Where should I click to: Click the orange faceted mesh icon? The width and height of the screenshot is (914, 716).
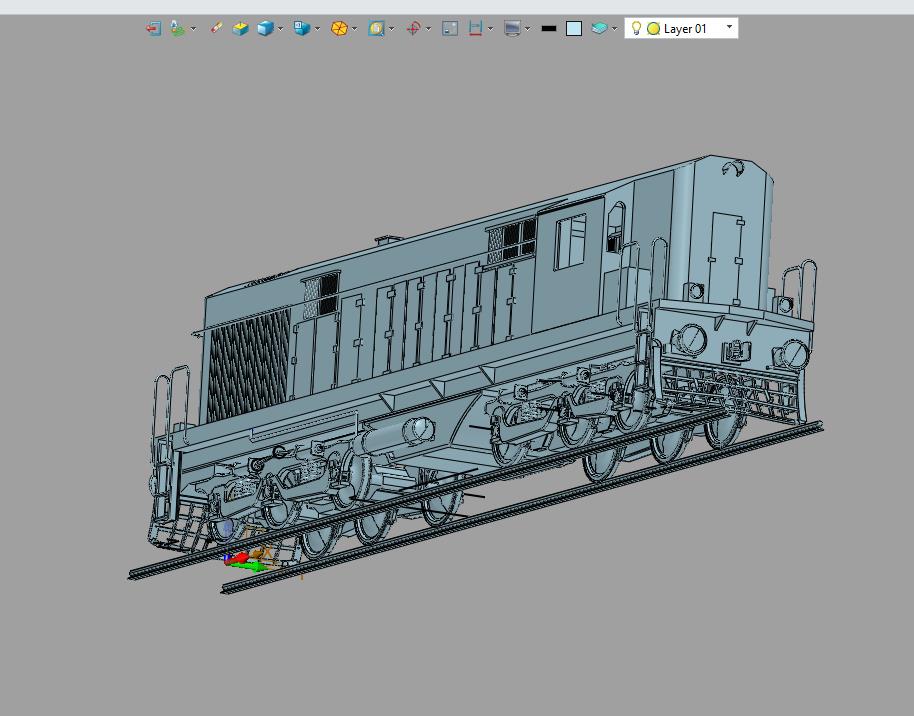tap(339, 28)
